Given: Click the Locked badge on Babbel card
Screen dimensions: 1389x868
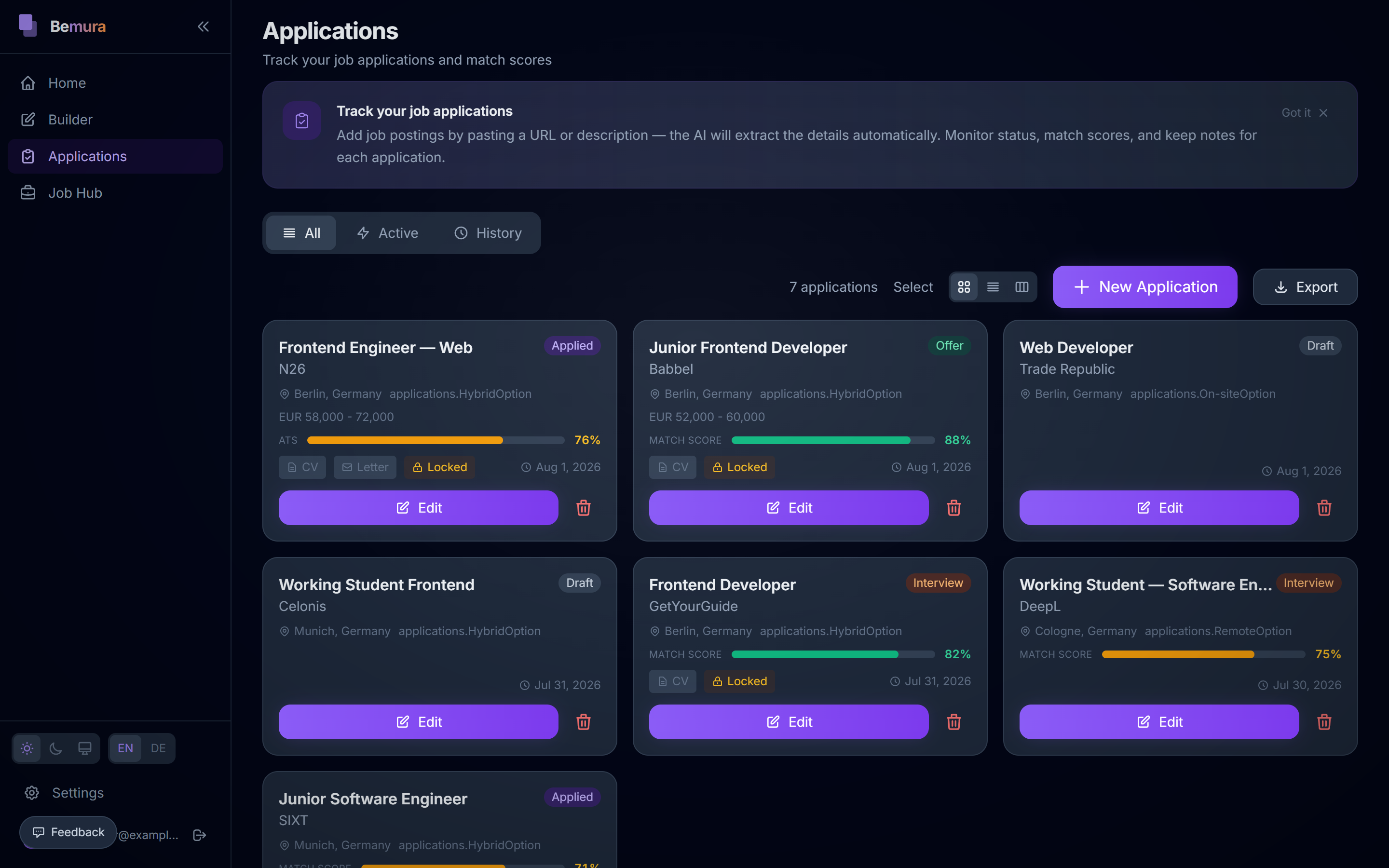Looking at the screenshot, I should point(739,467).
